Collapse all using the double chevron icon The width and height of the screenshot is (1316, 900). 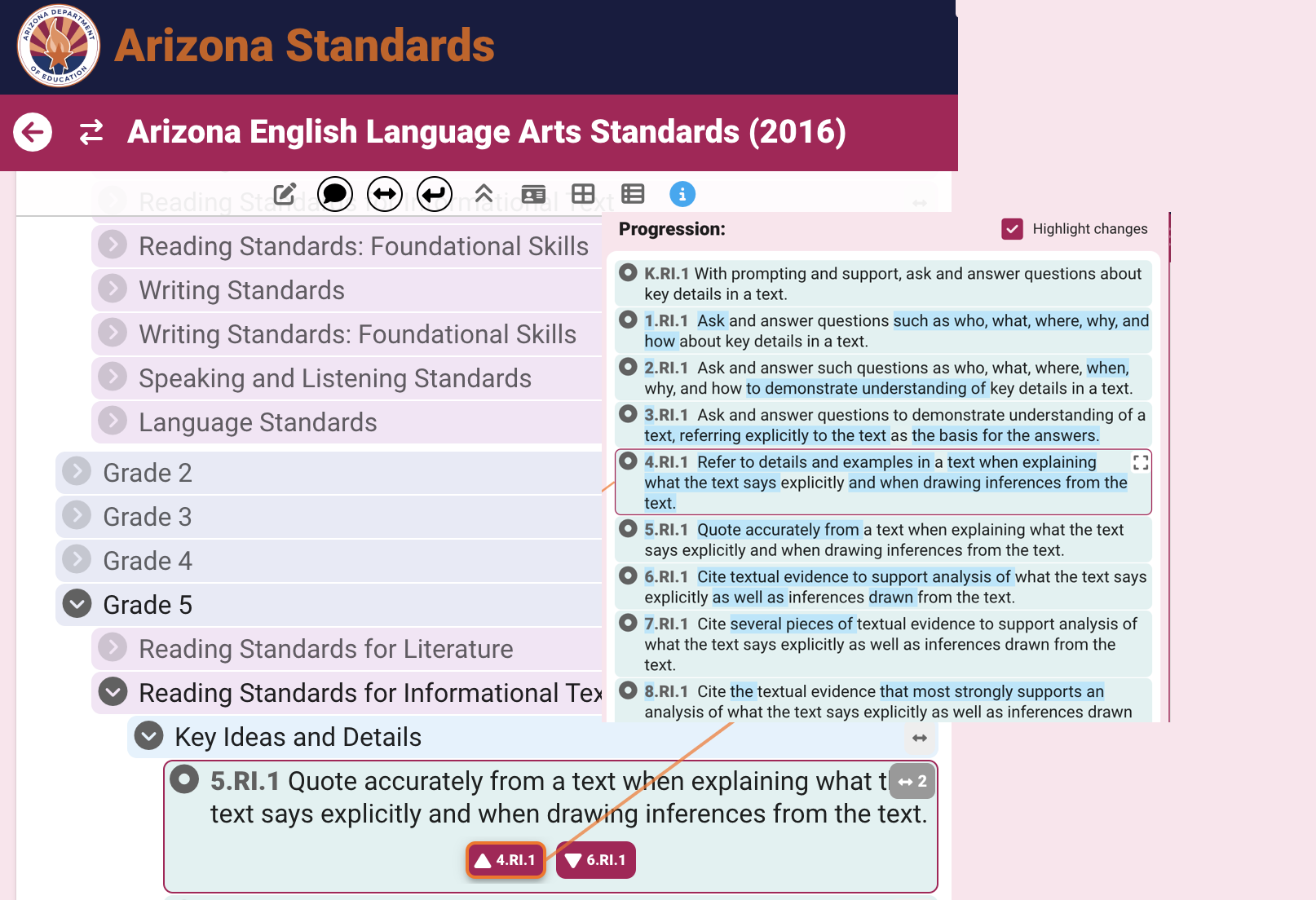pyautogui.click(x=484, y=194)
